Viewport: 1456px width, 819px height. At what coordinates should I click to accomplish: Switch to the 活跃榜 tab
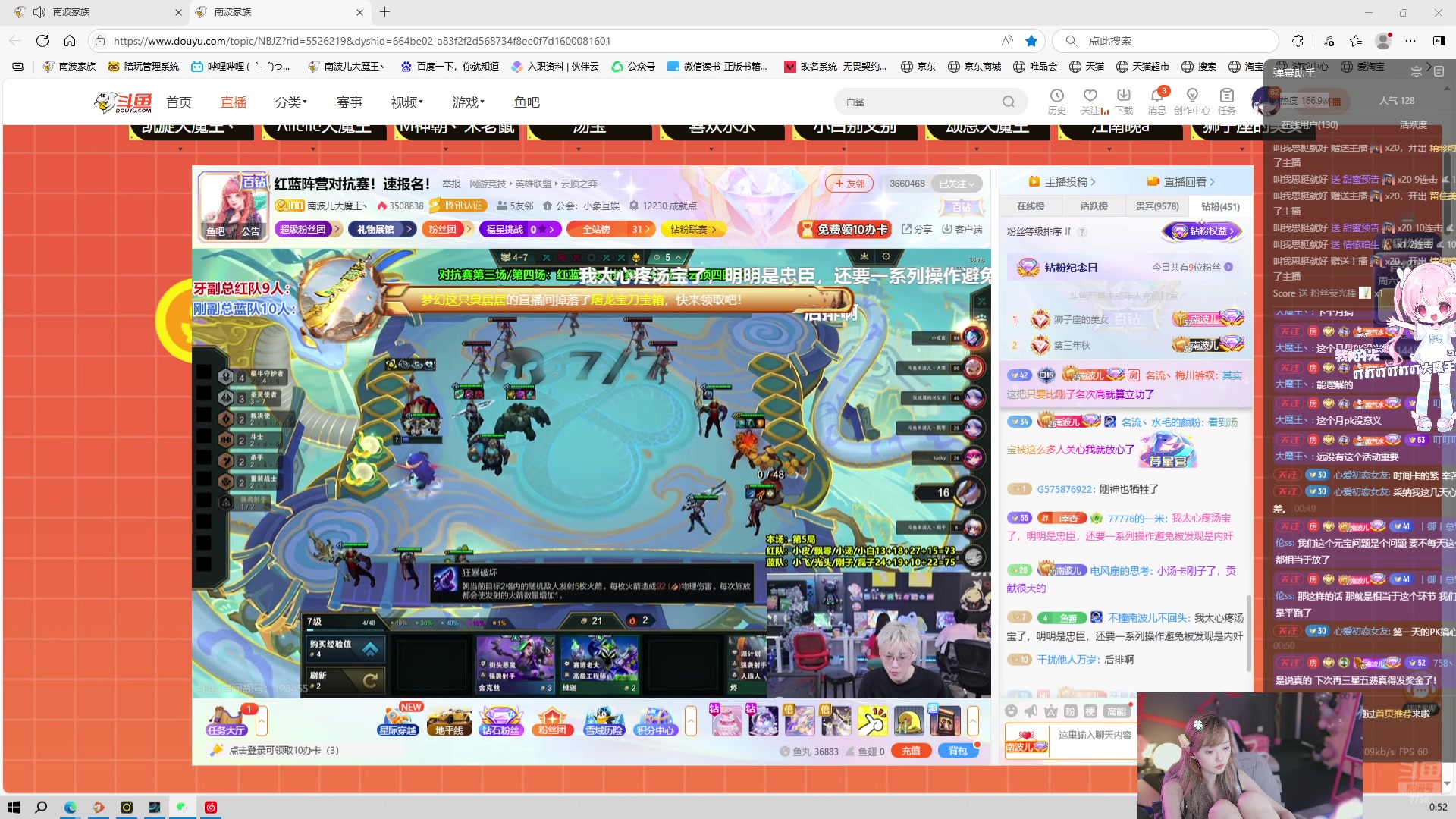click(x=1094, y=206)
